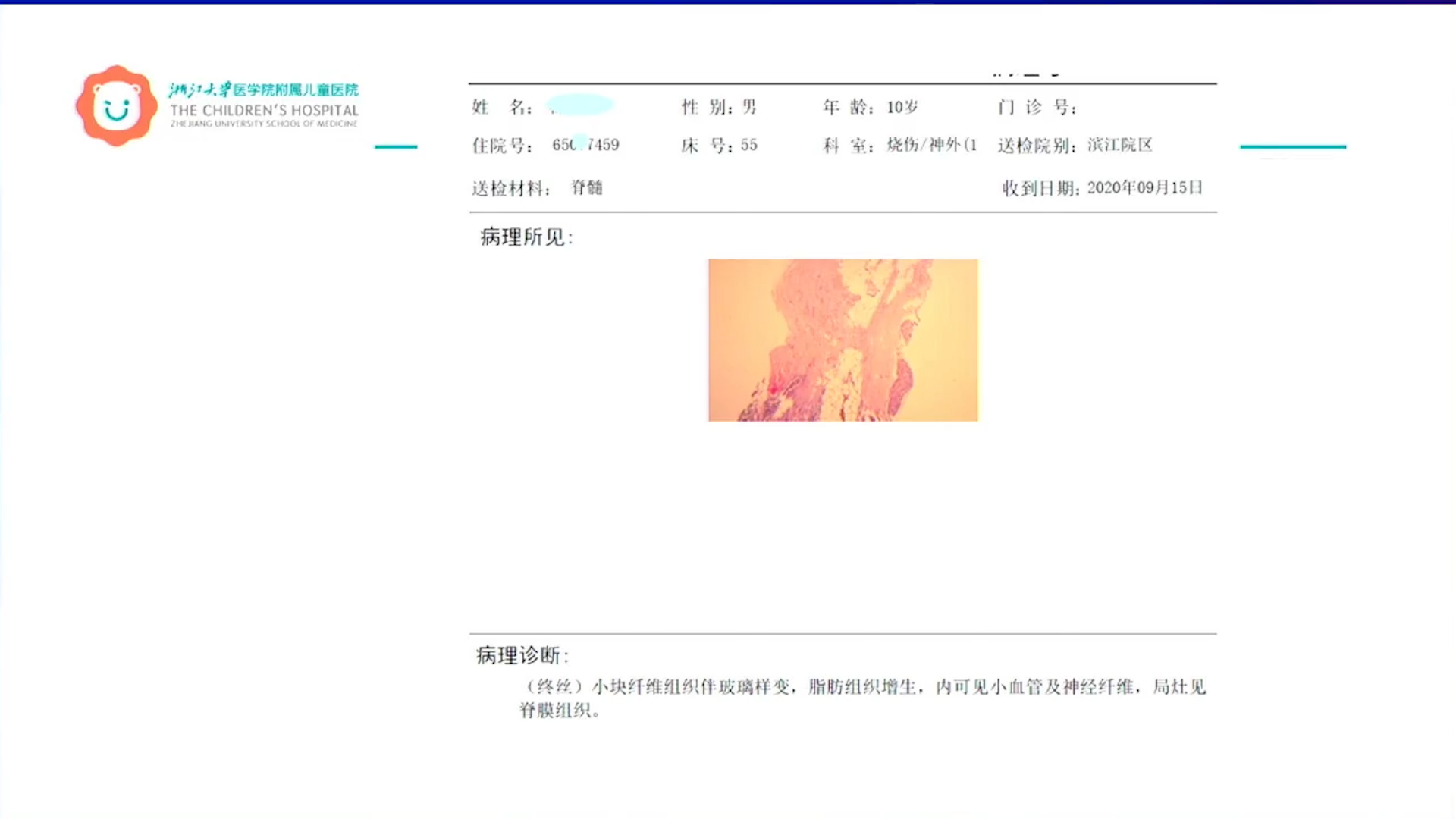Screen dimensions: 1456x819
Task: Click the pathology microscope image thumbnail
Action: click(x=843, y=340)
